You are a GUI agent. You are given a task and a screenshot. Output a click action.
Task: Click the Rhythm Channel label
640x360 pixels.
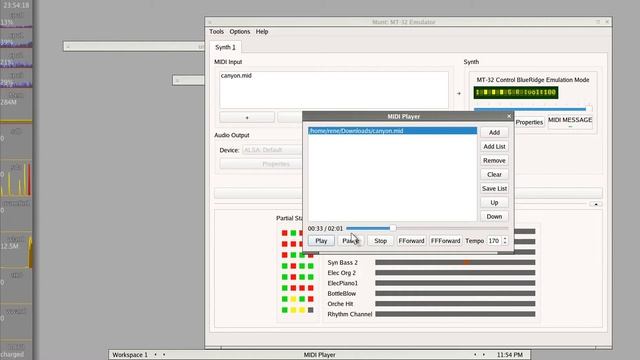click(349, 314)
